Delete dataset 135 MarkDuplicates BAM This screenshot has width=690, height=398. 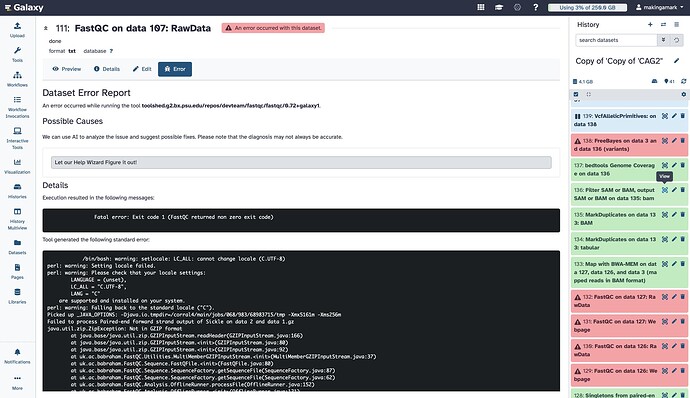click(x=683, y=215)
